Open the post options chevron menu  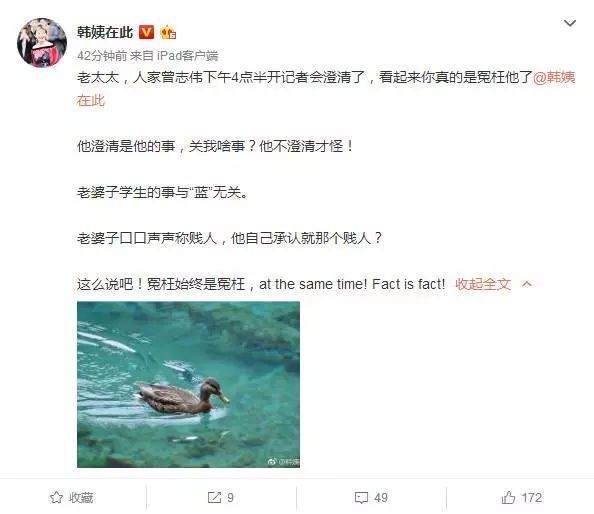click(x=570, y=23)
